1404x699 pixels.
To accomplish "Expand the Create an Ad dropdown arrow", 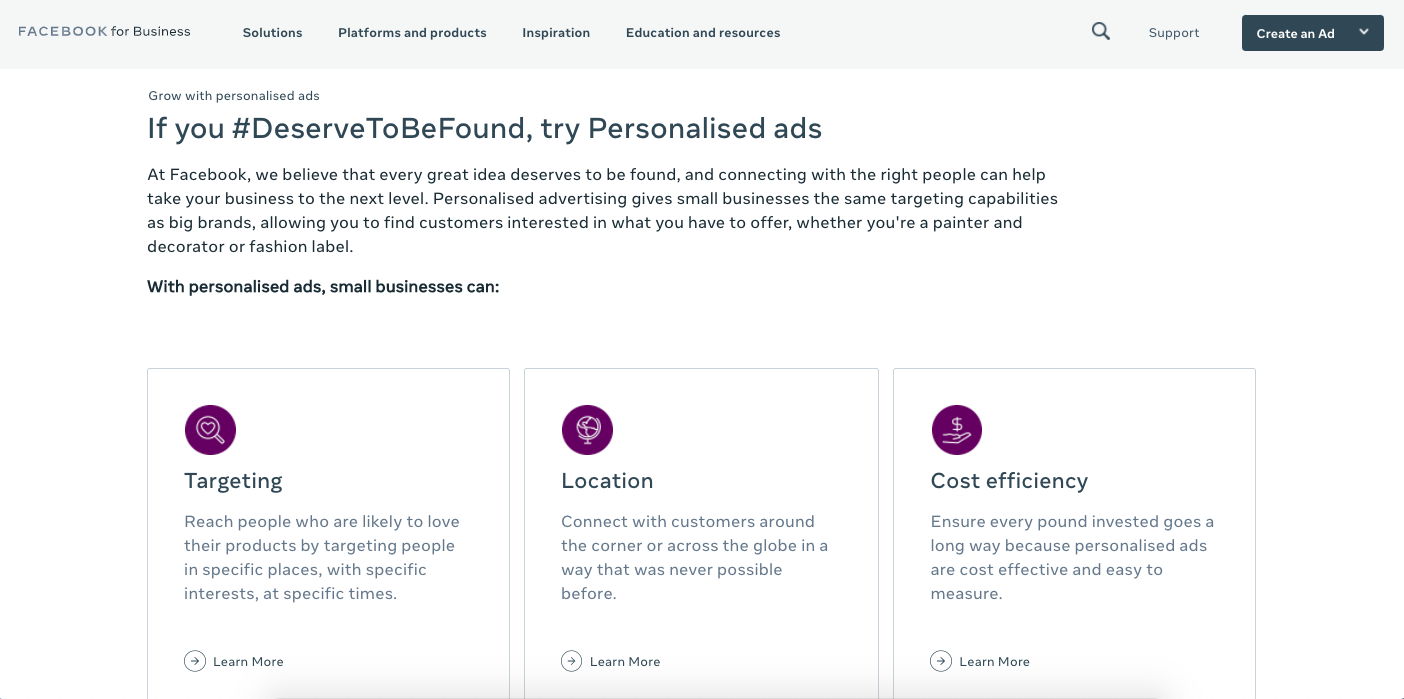I will pos(1363,32).
